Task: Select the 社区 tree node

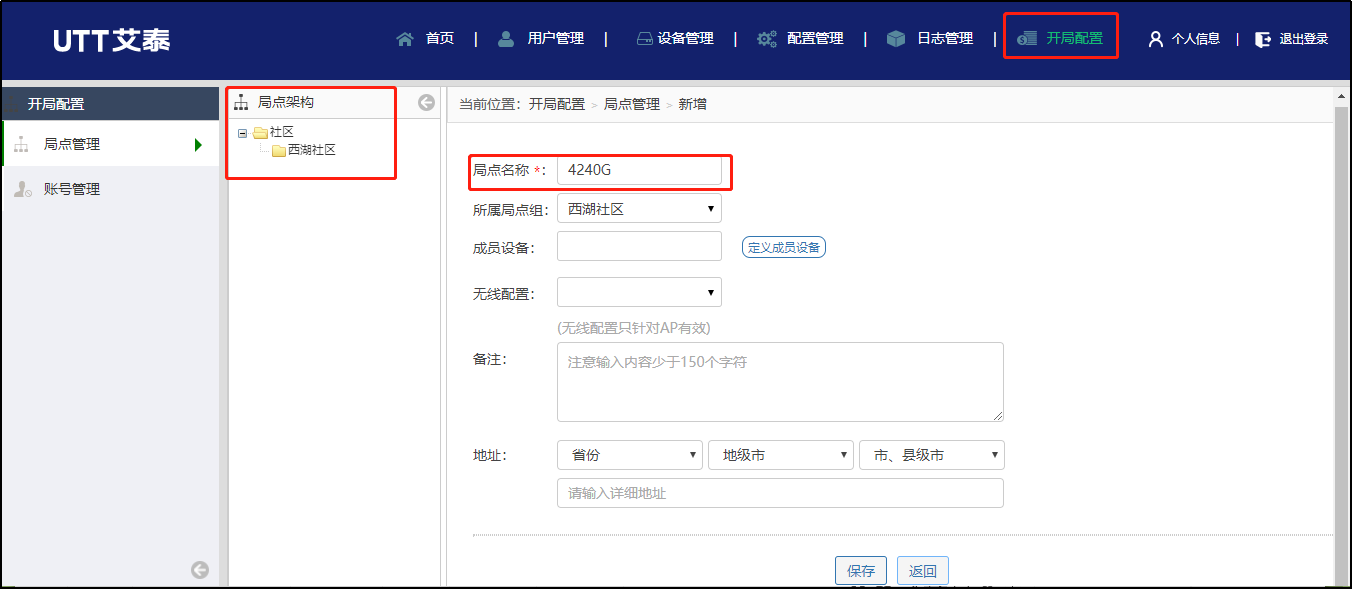Action: 282,132
